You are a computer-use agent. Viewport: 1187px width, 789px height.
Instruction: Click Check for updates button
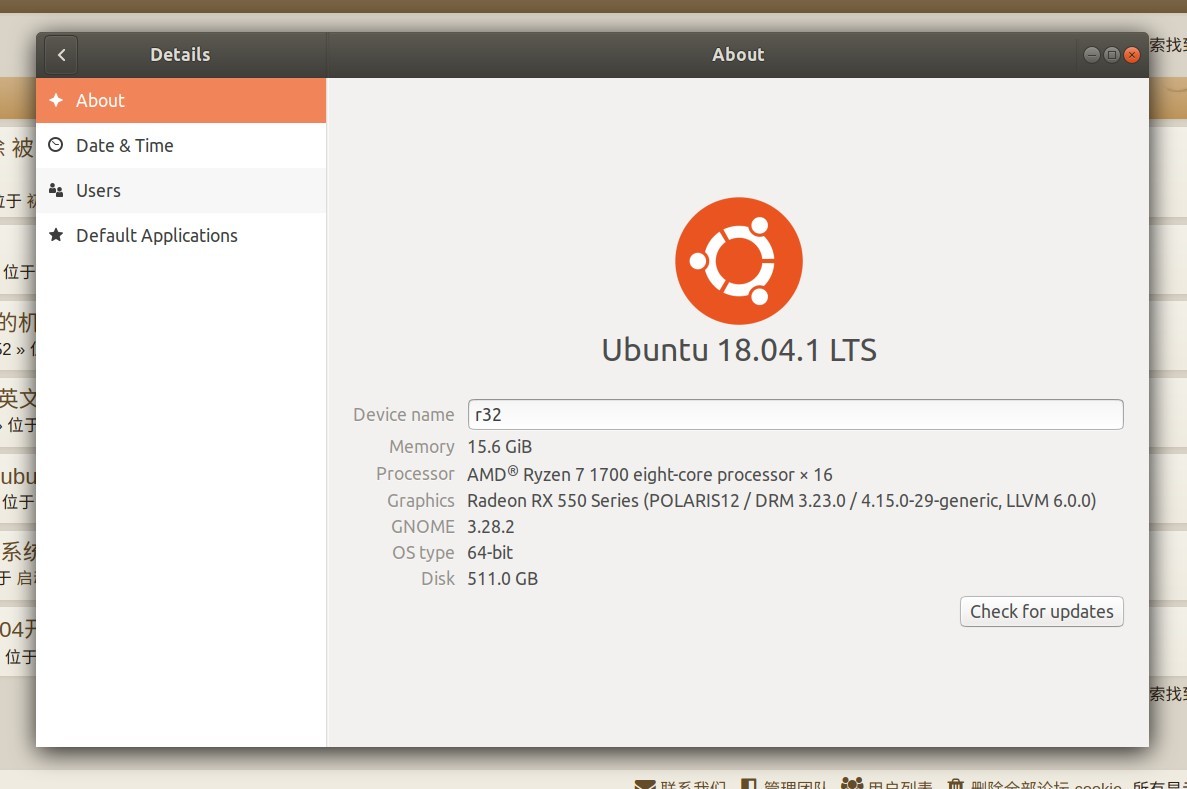coord(1042,612)
